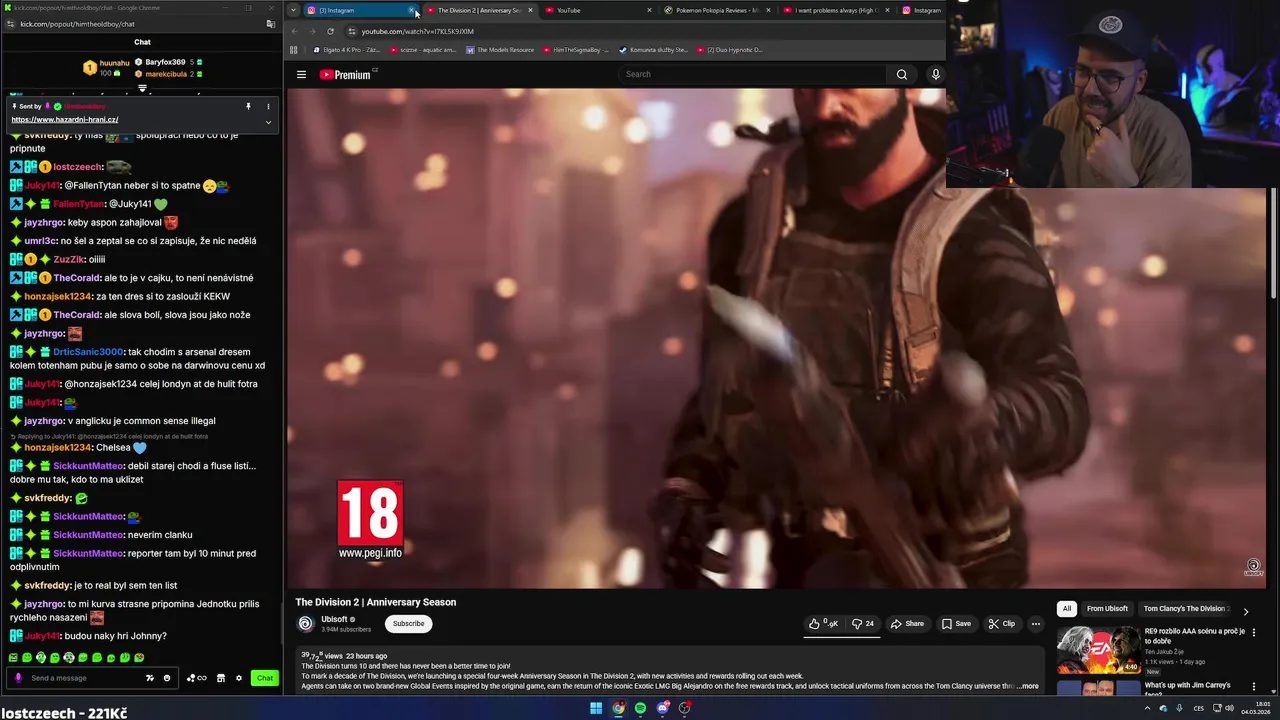Open Chrome apps grid in bookmarks bar
Screen dimensions: 1280x720
tap(293, 50)
